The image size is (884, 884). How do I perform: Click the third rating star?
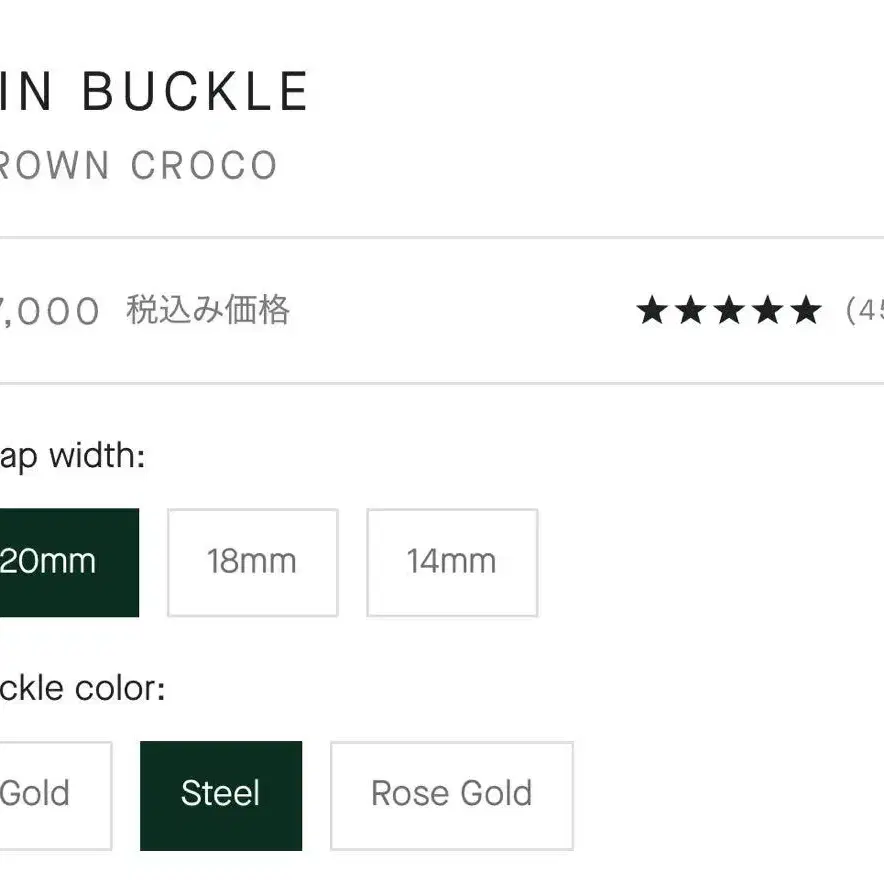729,311
